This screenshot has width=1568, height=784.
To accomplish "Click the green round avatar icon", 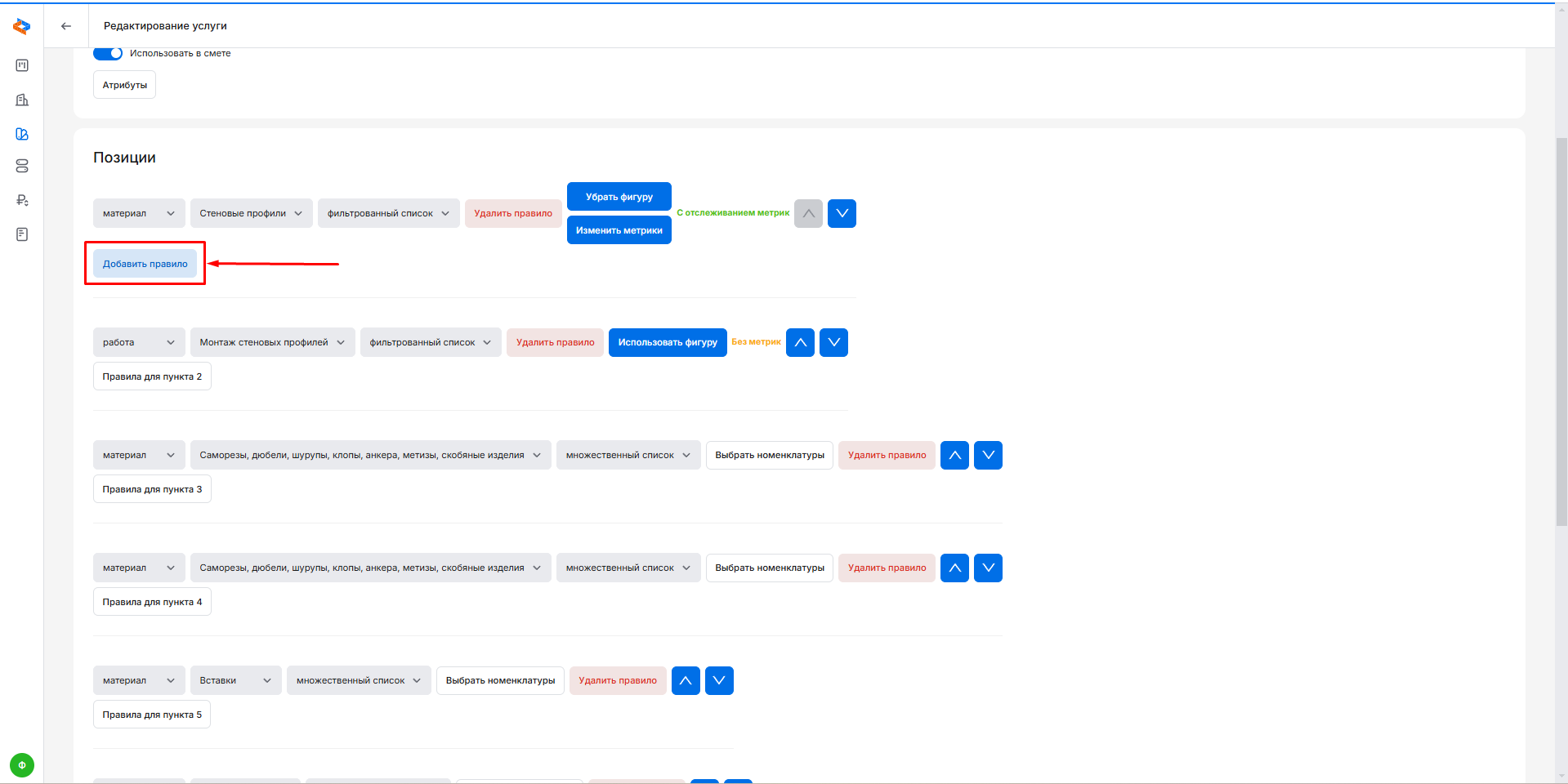I will 22,765.
